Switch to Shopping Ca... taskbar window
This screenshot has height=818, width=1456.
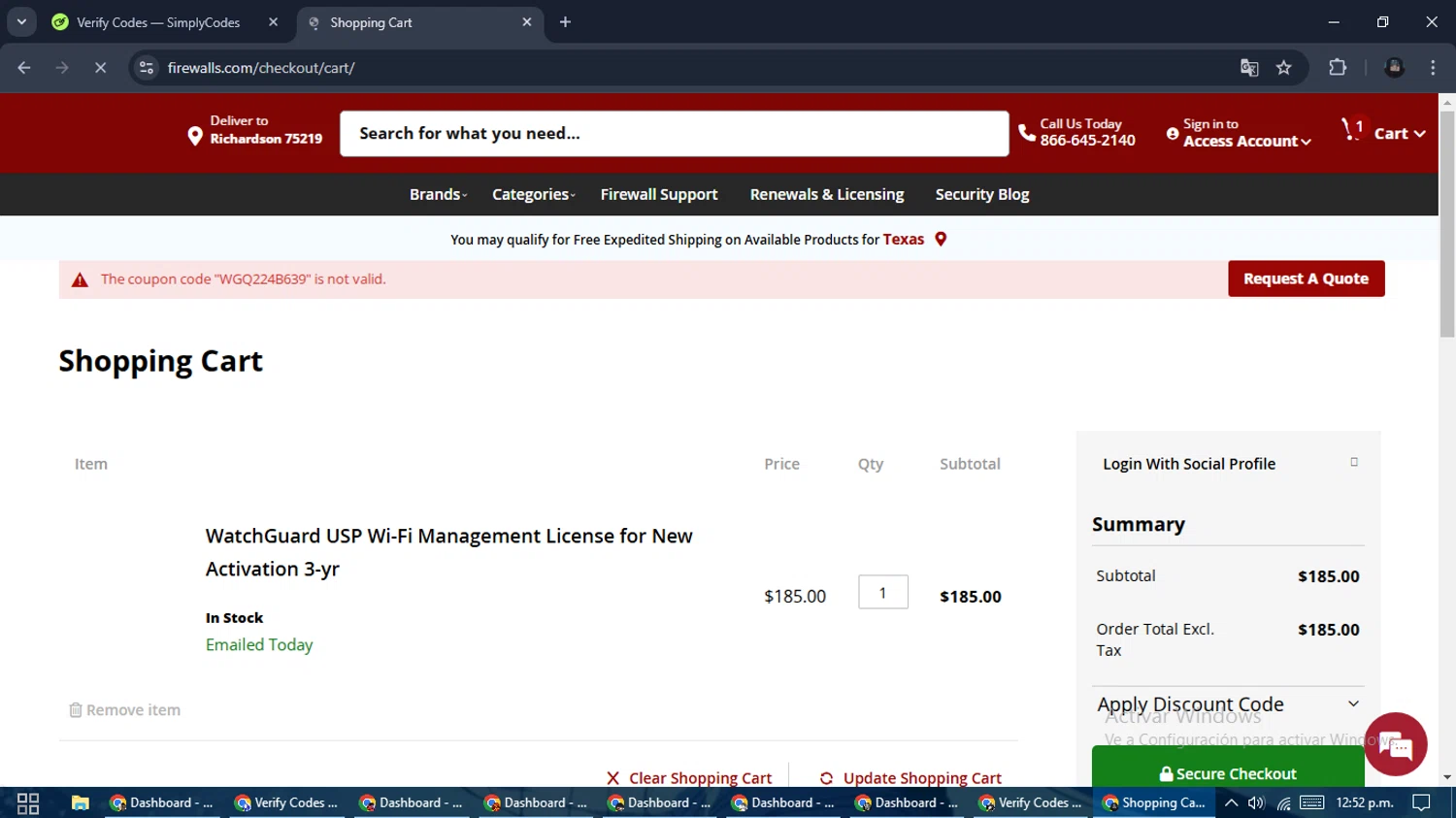pos(1155,803)
